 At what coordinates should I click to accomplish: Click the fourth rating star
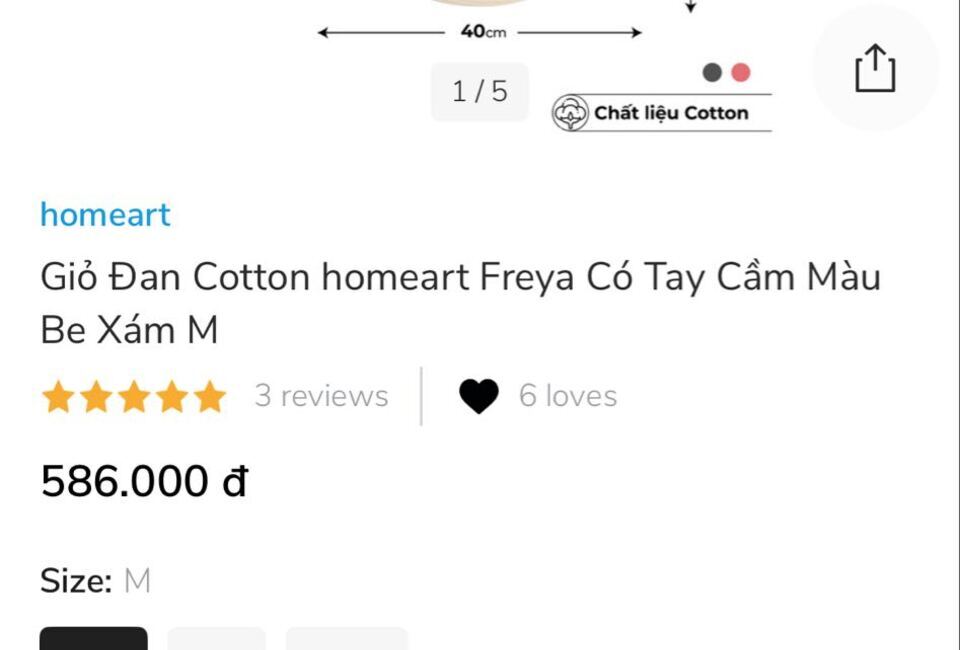(172, 396)
